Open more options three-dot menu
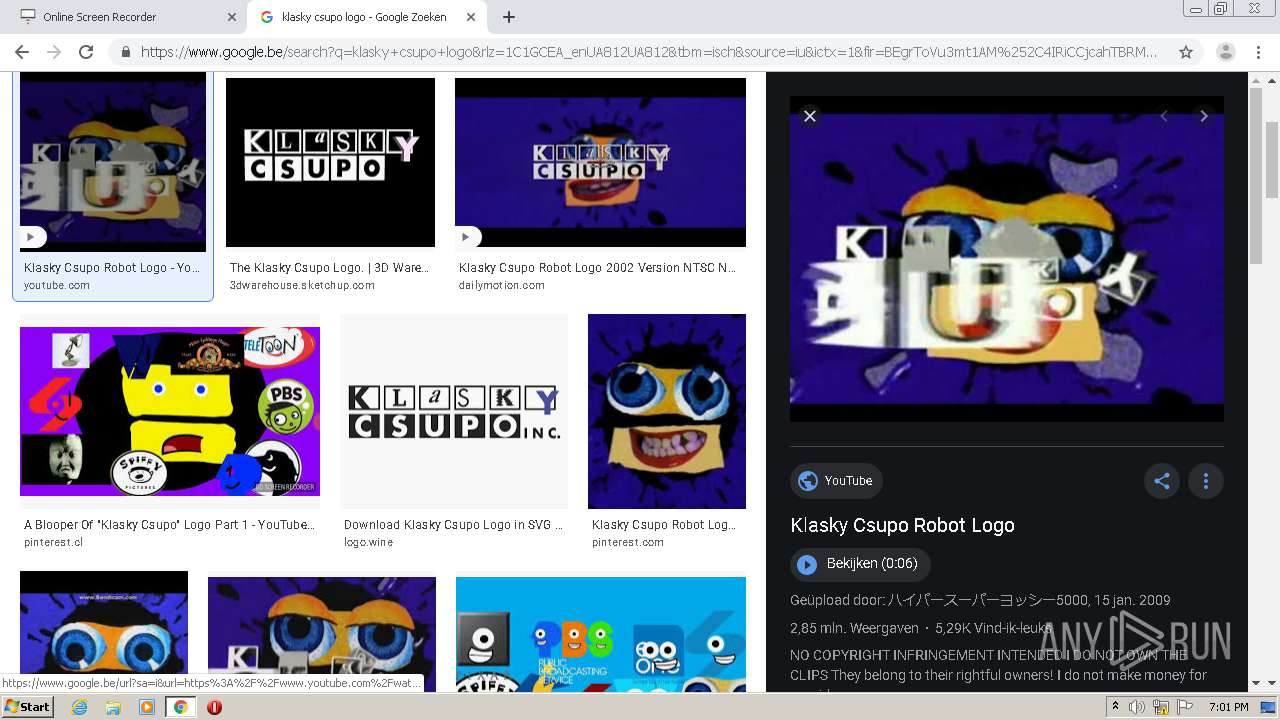The width and height of the screenshot is (1280, 720). coord(1206,481)
